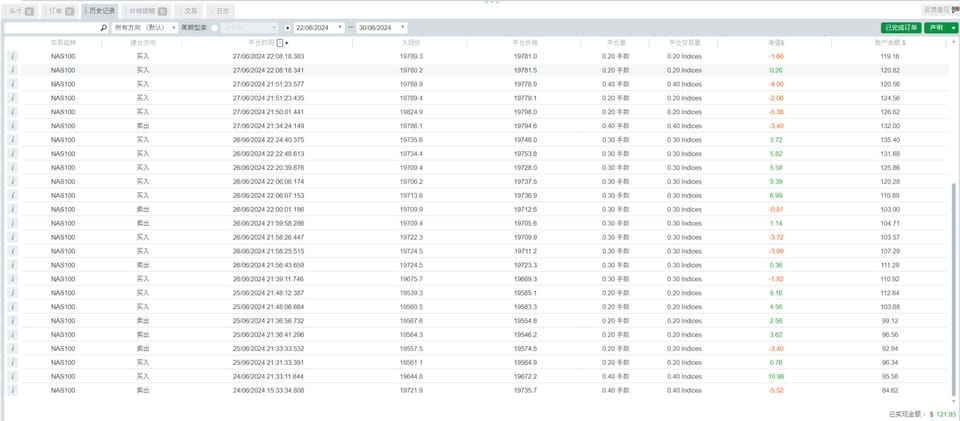Image resolution: width=960 pixels, height=421 pixels.
Task: Open info icon for 25/06/2024 21:48:12 trade
Action: [x=13, y=293]
